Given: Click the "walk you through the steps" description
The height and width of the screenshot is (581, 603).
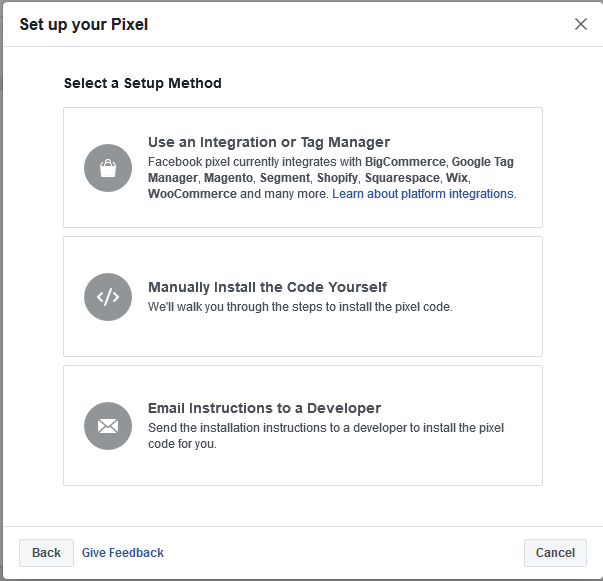Looking at the screenshot, I should 300,307.
